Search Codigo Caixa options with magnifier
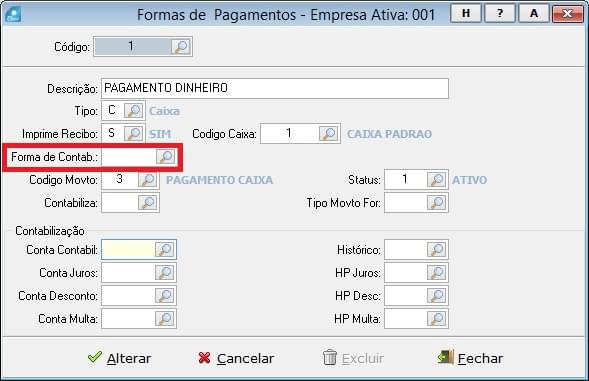Screen dimensions: 589x381 click(x=328, y=134)
